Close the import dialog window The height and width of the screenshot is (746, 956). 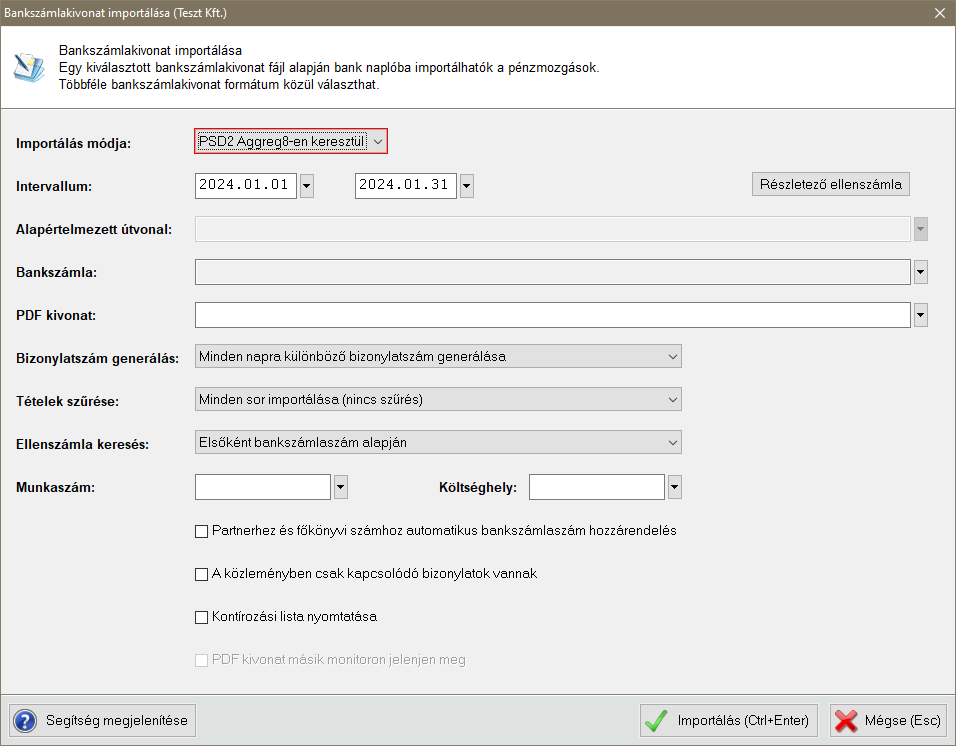pos(939,13)
